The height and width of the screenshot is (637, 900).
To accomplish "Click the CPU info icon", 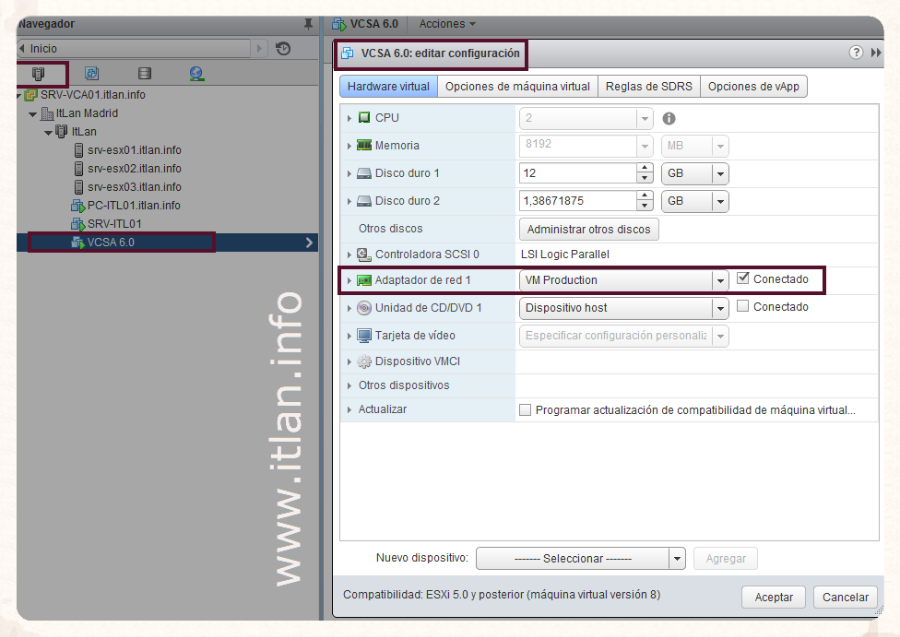I will [669, 118].
